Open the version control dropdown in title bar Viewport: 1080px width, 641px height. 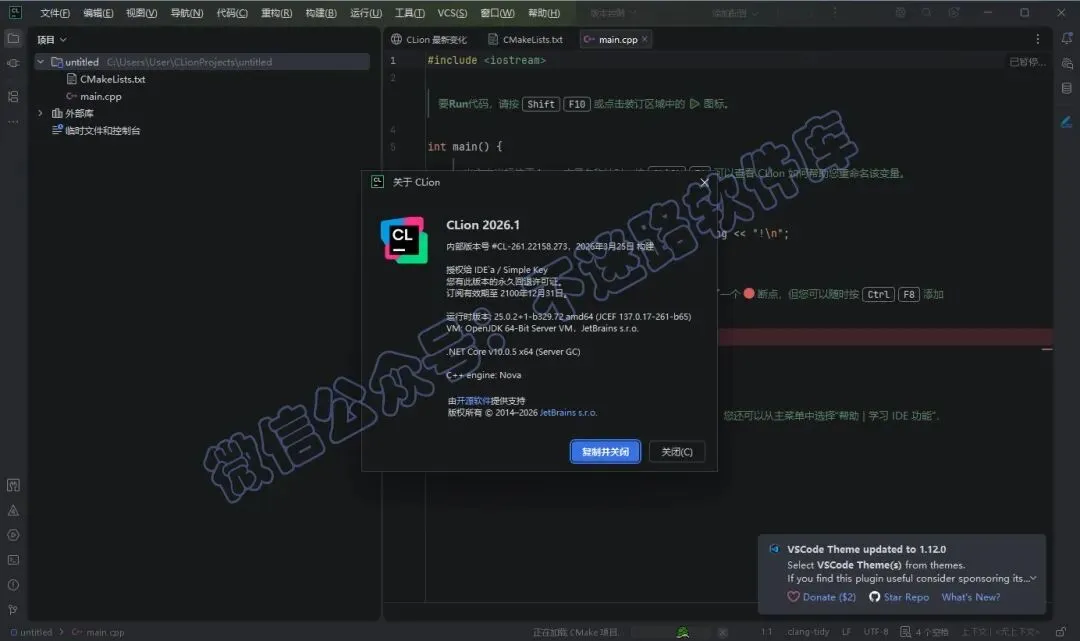(x=613, y=12)
